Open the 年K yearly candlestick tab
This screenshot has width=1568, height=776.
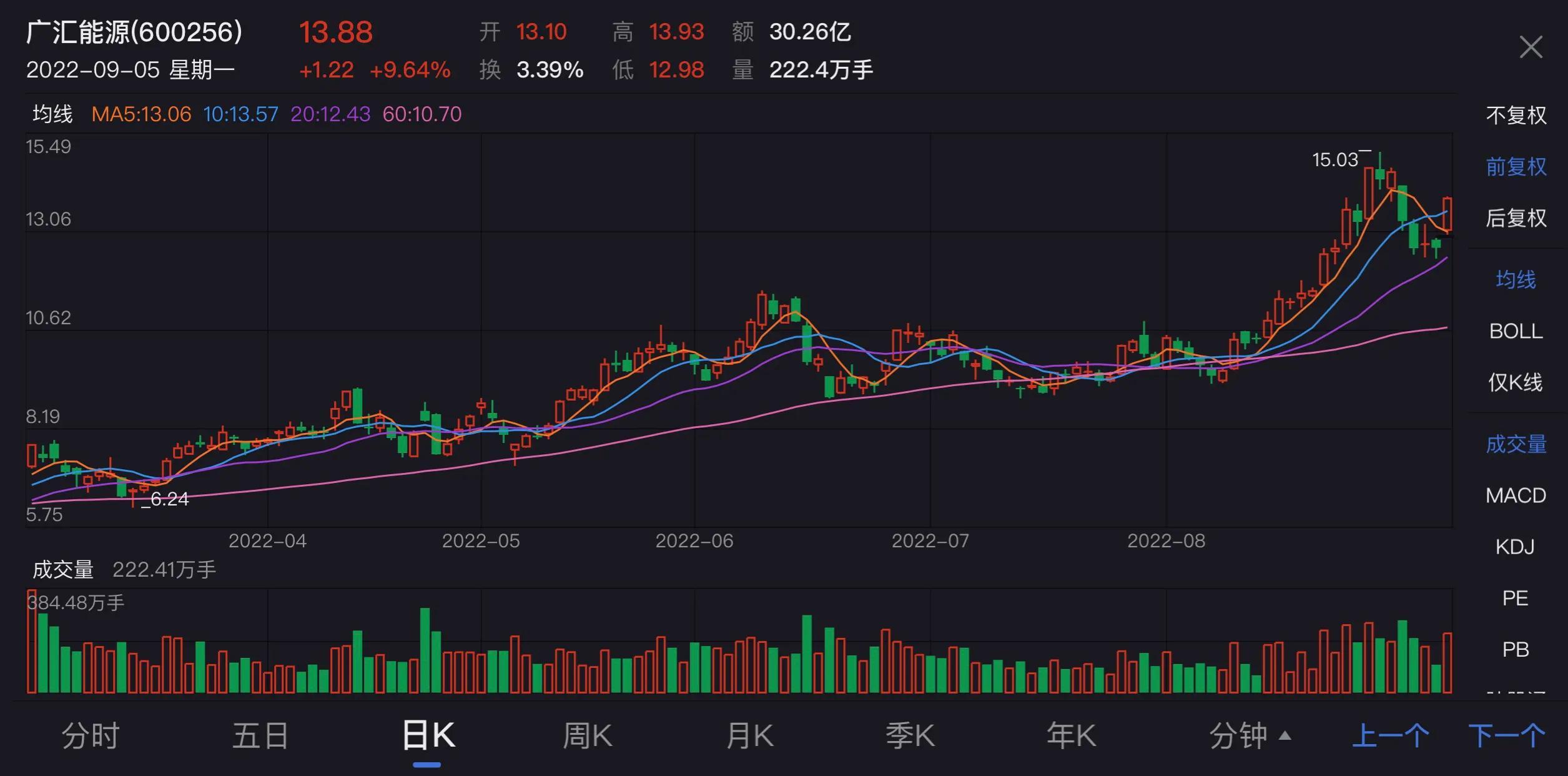(1071, 735)
